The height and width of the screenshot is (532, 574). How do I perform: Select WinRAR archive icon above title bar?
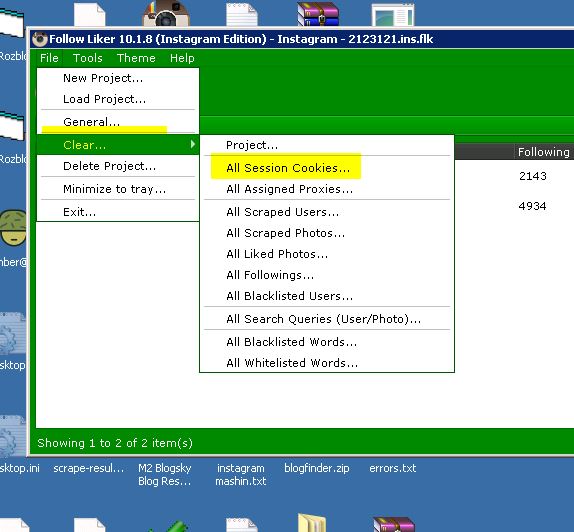pos(318,14)
